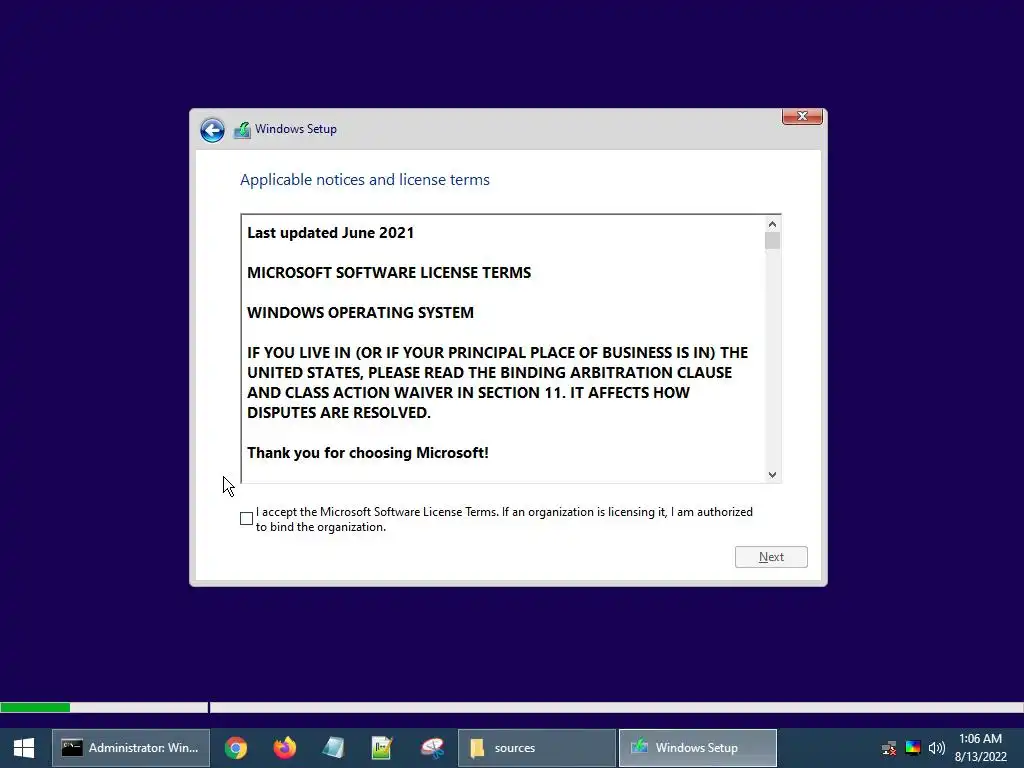
Task: Open the clock showing 1:06 AM
Action: 981,748
